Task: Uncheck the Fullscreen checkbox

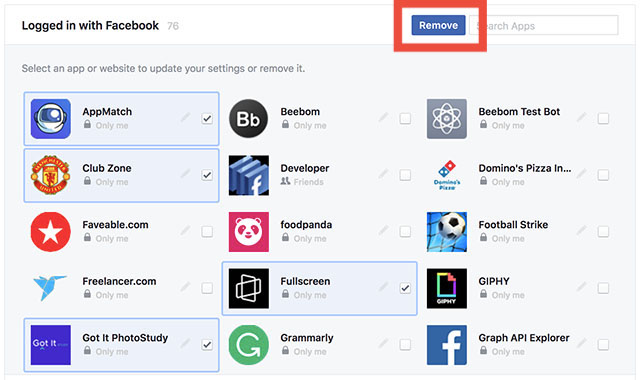Action: (405, 288)
